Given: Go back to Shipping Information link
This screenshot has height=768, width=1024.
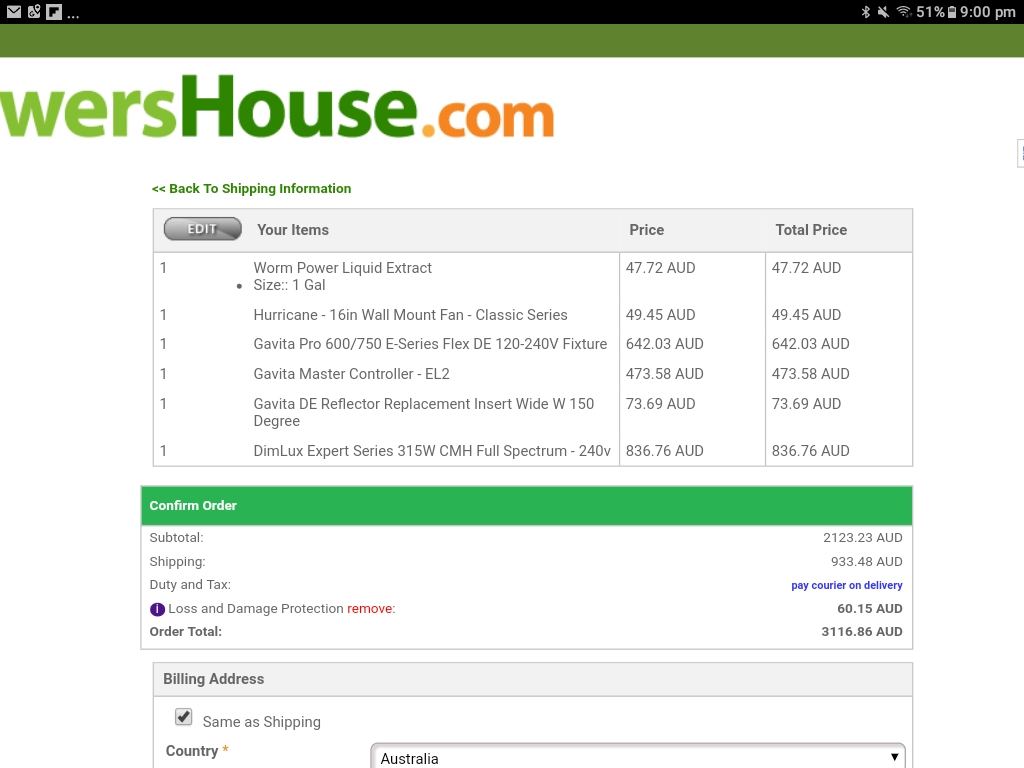Looking at the screenshot, I should [x=251, y=189].
